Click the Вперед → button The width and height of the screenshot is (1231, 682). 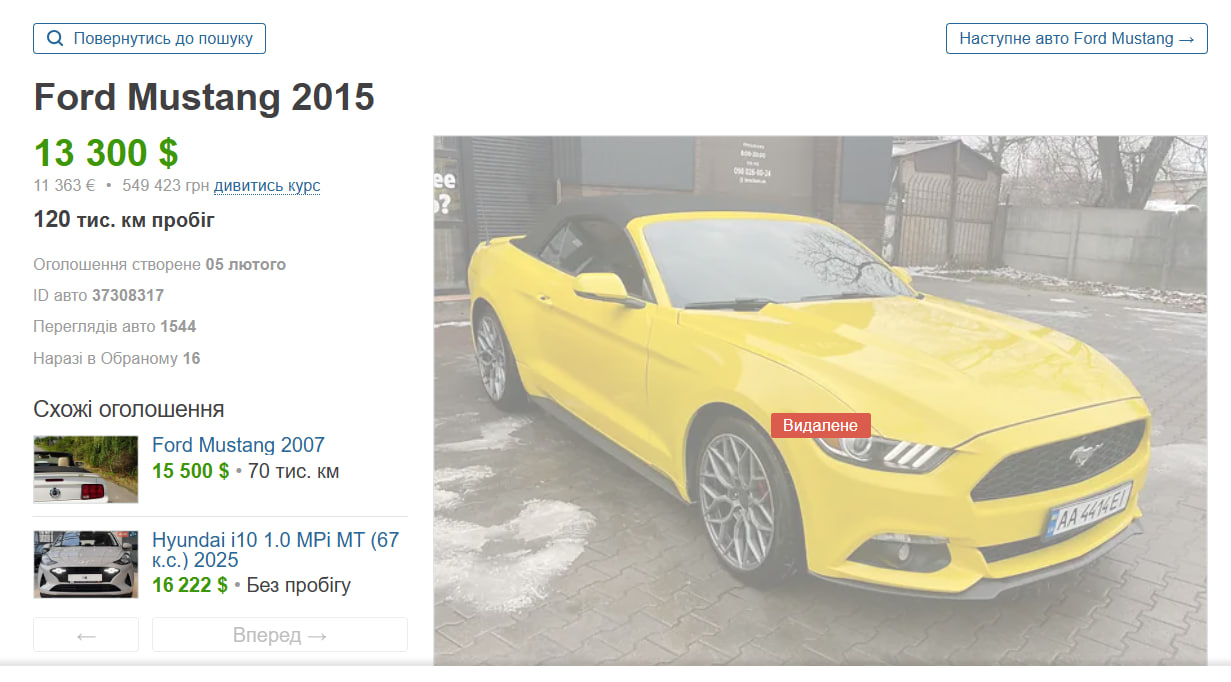(279, 635)
